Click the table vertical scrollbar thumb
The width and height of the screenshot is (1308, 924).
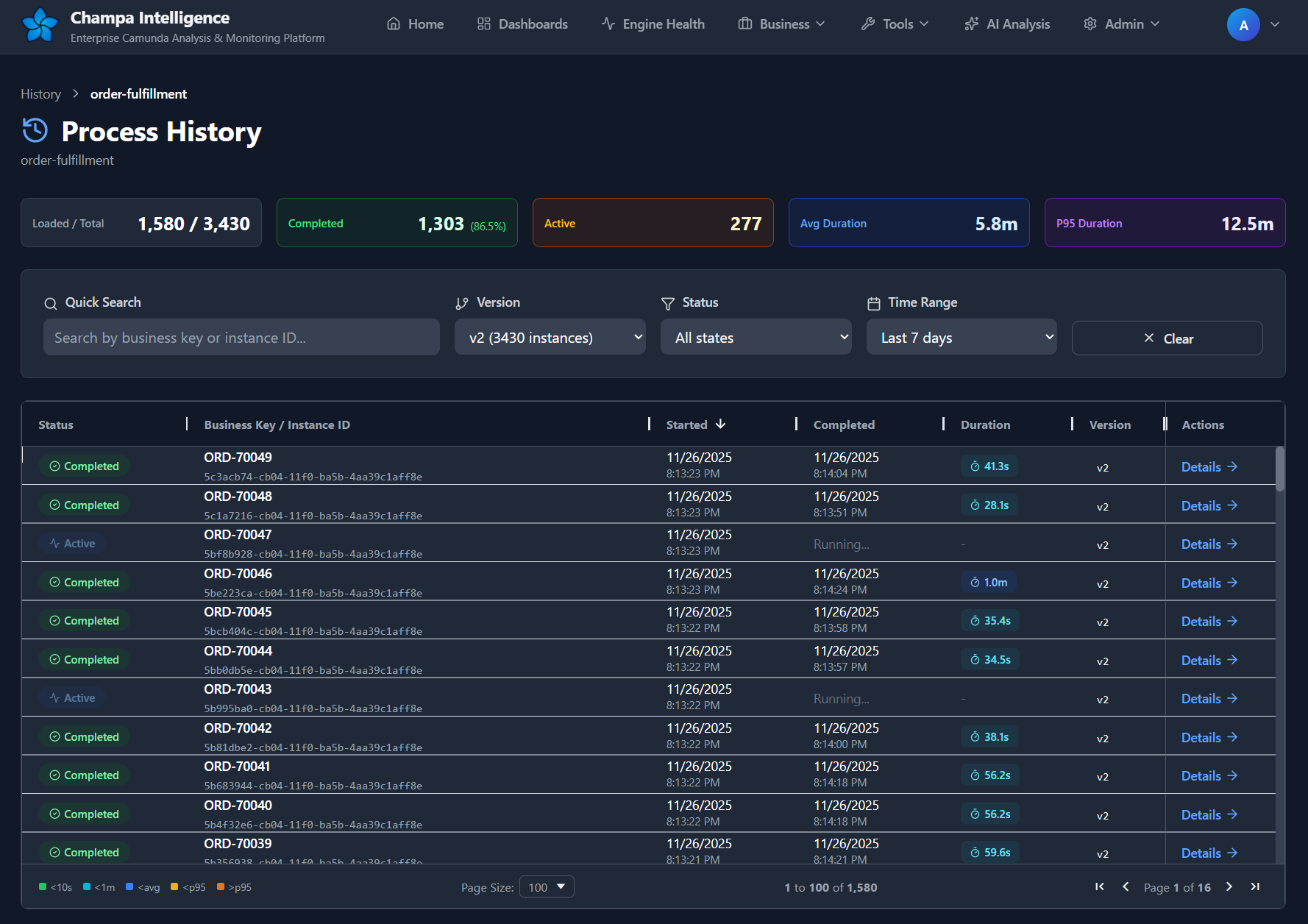[x=1280, y=469]
